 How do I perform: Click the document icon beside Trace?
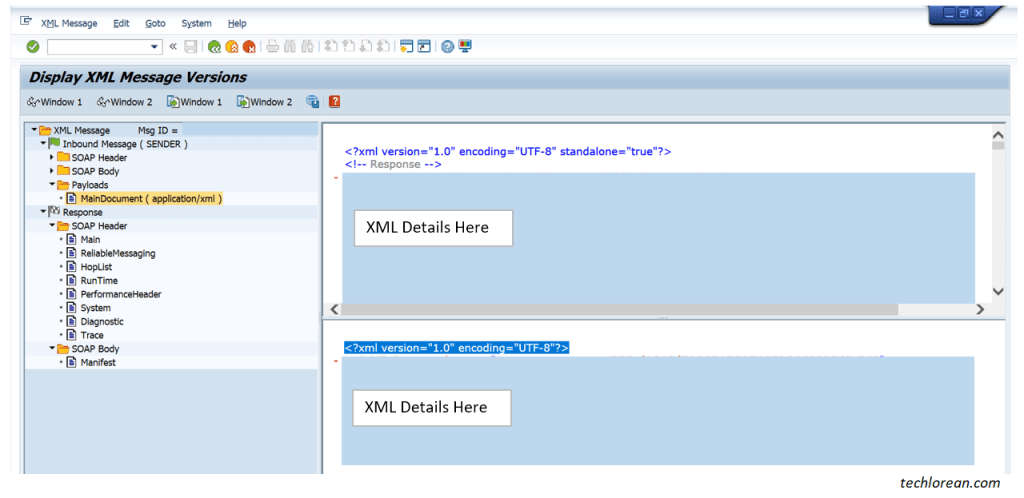[x=72, y=335]
